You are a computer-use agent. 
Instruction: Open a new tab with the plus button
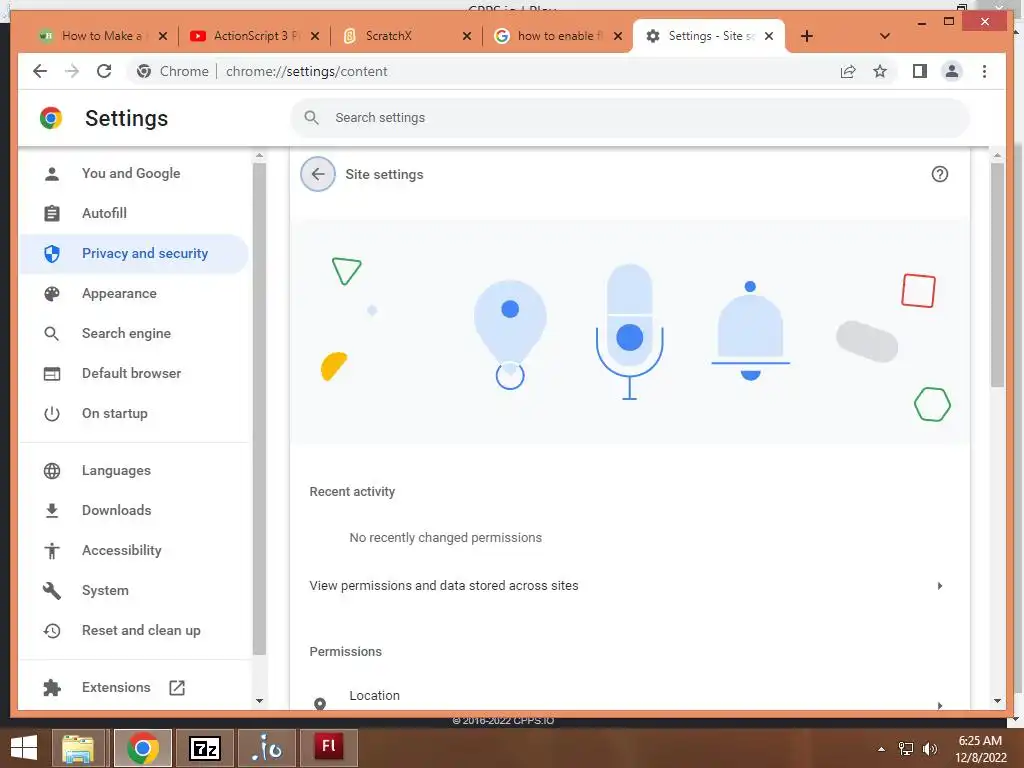pyautogui.click(x=807, y=36)
